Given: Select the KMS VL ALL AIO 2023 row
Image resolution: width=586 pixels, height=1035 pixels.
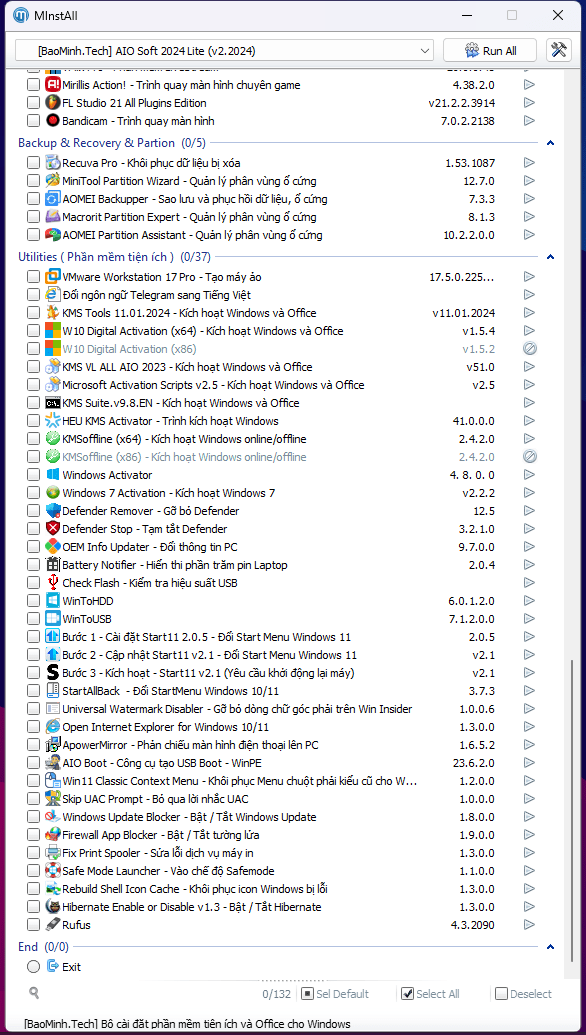Looking at the screenshot, I should click(x=187, y=366).
